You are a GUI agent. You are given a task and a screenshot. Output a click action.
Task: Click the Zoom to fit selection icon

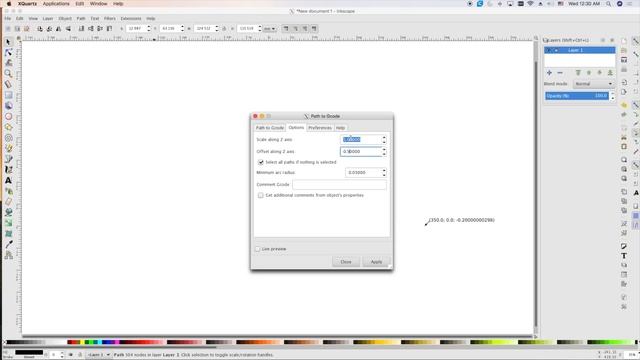(x=624, y=160)
